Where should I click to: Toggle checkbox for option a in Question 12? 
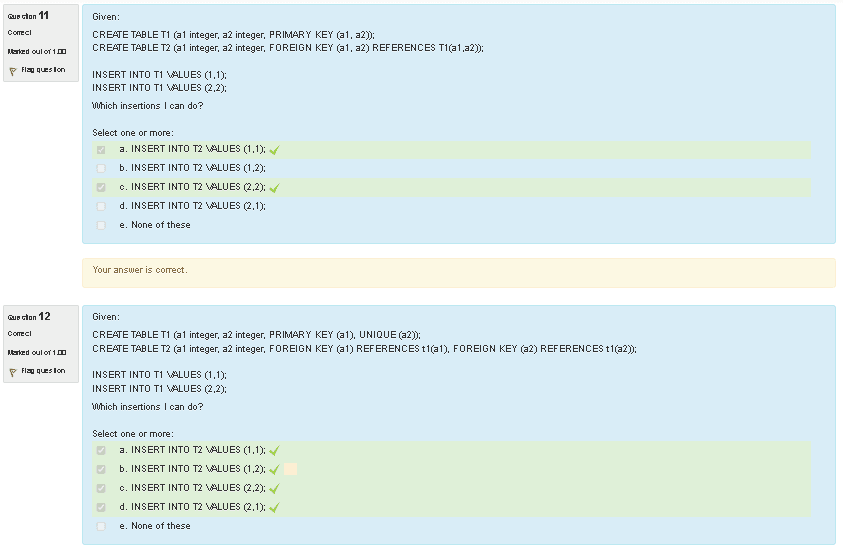(101, 451)
